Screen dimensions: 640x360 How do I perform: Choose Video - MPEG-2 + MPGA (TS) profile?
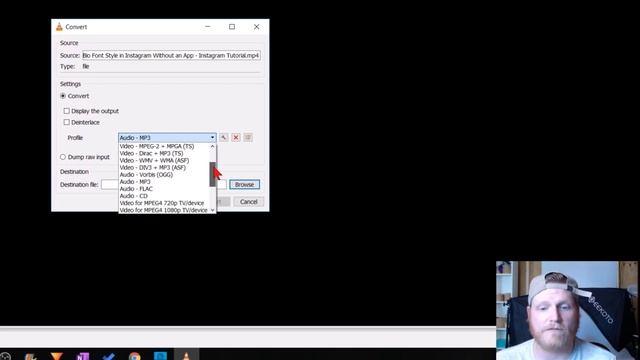point(164,146)
